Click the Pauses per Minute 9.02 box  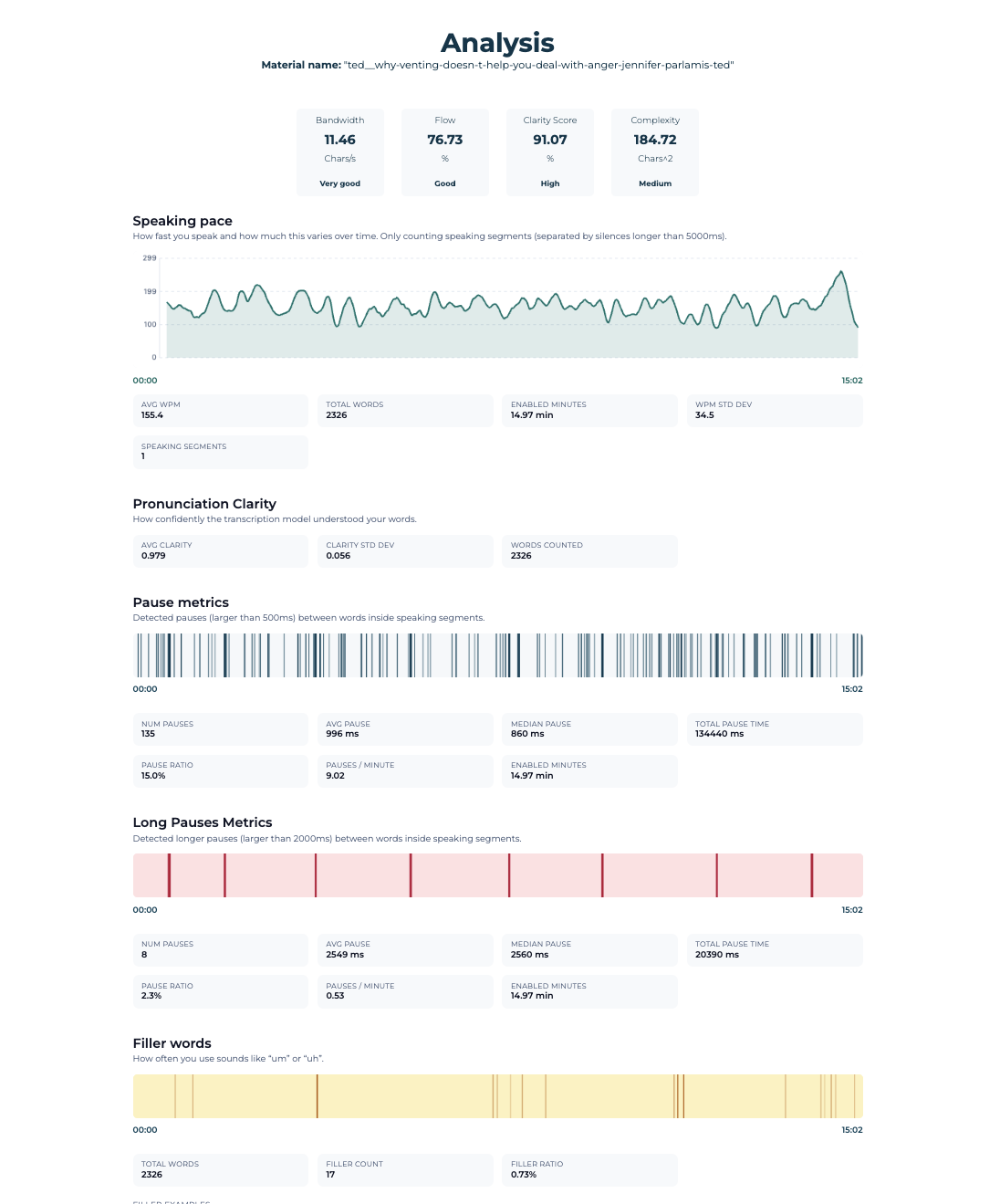tap(404, 770)
